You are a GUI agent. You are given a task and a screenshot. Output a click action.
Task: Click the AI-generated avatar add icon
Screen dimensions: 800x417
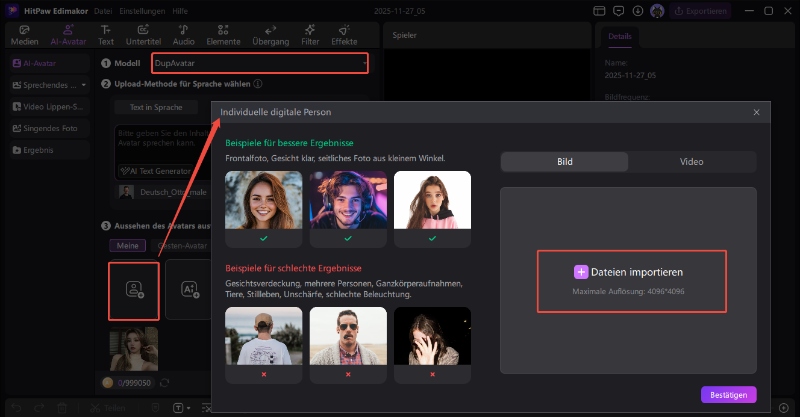189,289
